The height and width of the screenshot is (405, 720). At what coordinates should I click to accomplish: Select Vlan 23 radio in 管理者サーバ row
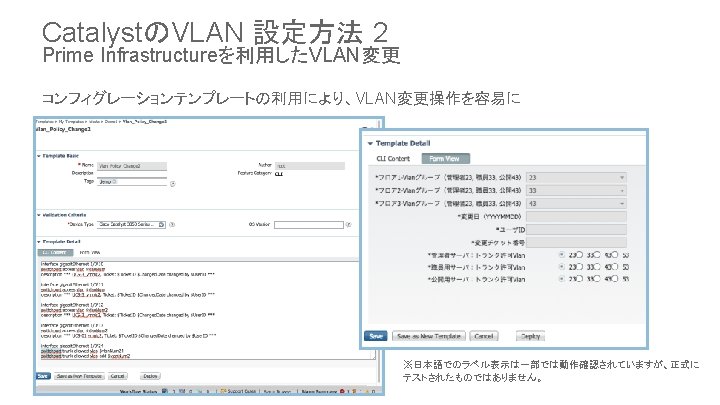[562, 254]
